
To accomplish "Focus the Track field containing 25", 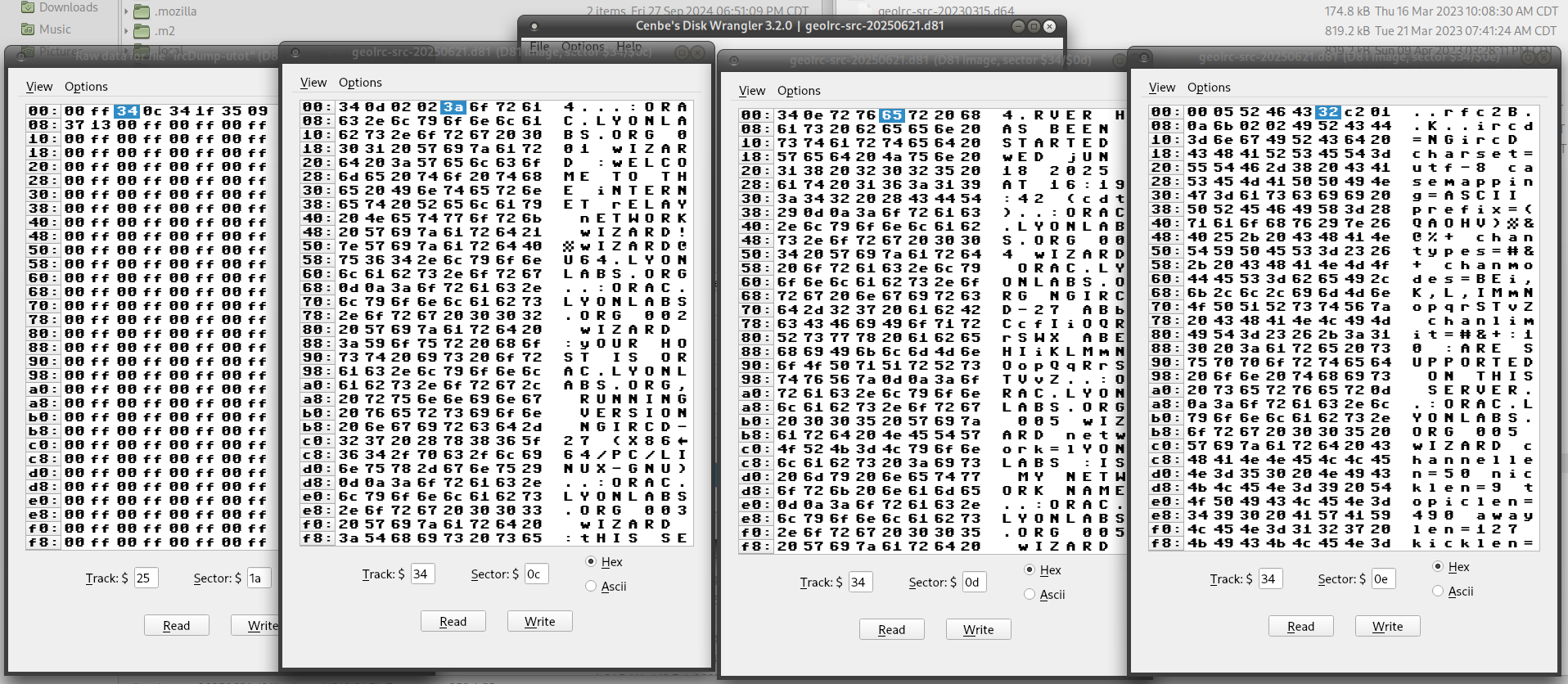I will (146, 578).
